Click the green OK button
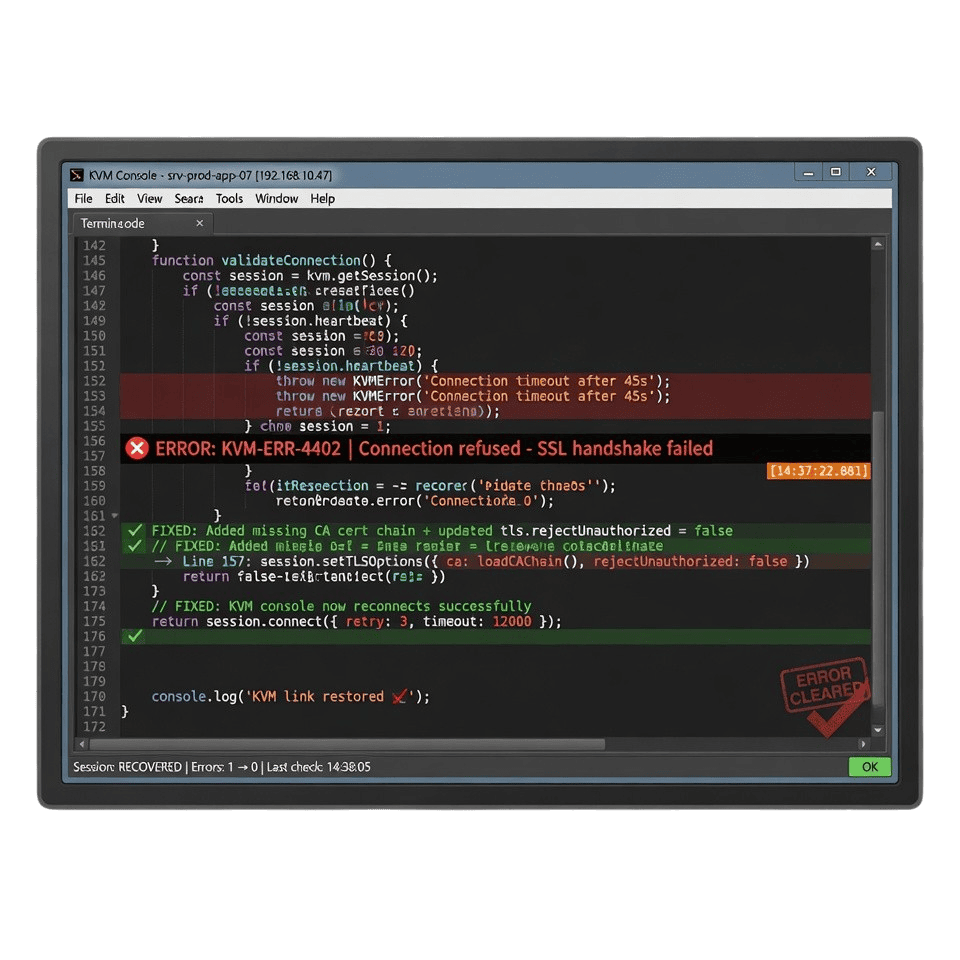The height and width of the screenshot is (960, 960). pos(869,767)
